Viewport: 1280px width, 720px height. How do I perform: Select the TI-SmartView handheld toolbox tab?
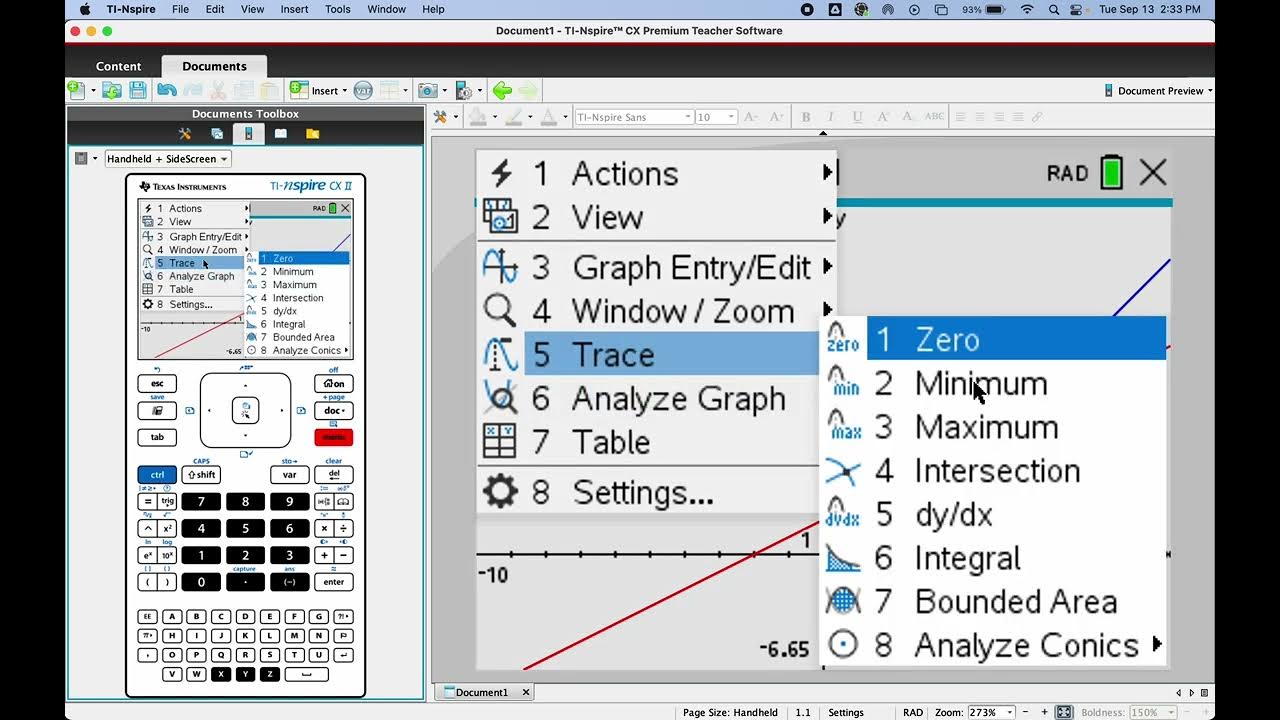pos(248,133)
